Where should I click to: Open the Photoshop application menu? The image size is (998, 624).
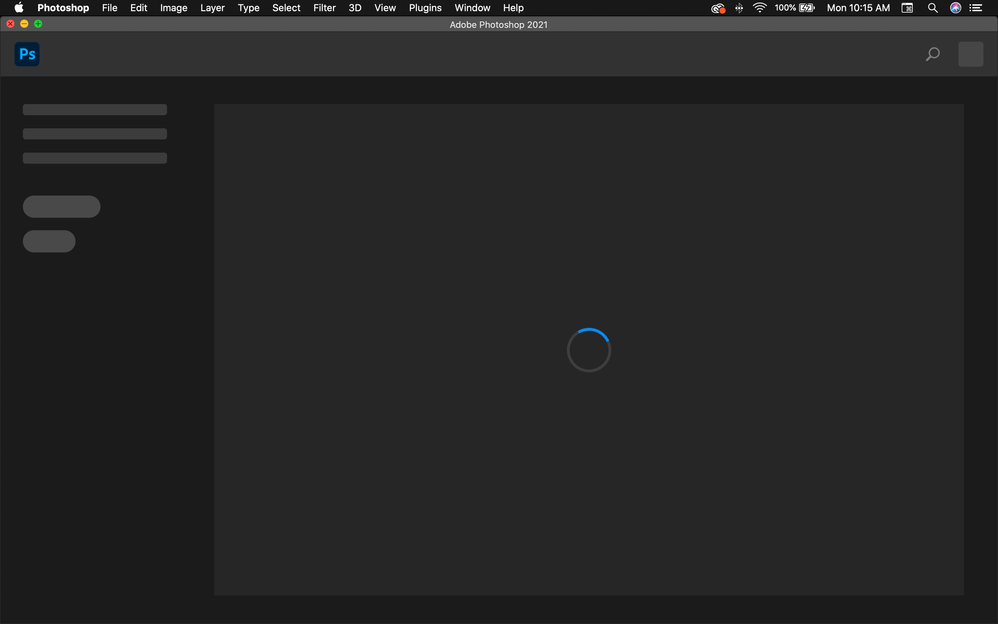tap(63, 8)
